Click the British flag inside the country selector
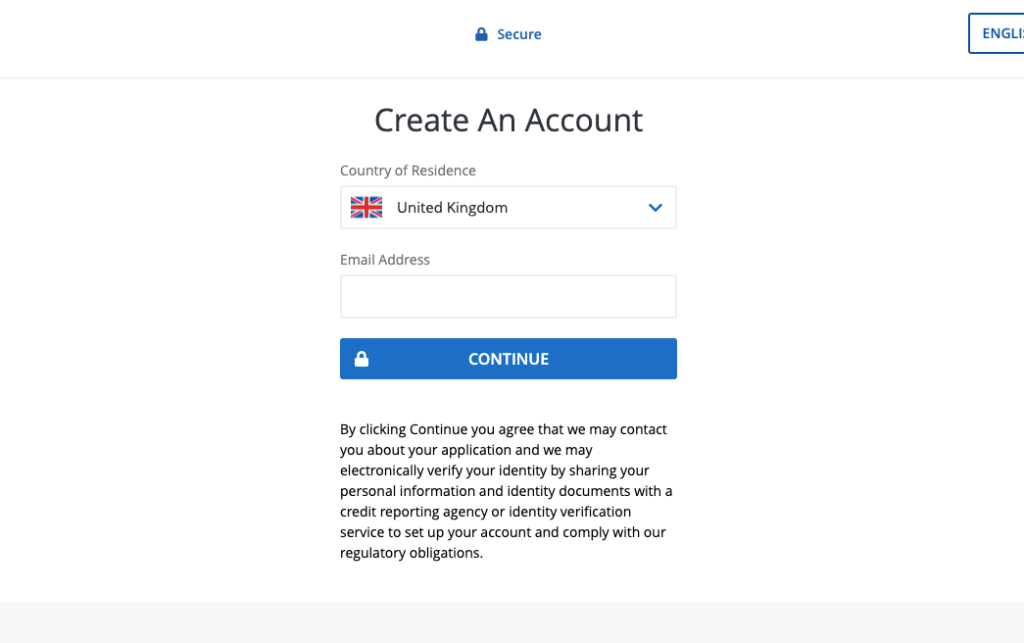This screenshot has width=1024, height=643. point(366,207)
